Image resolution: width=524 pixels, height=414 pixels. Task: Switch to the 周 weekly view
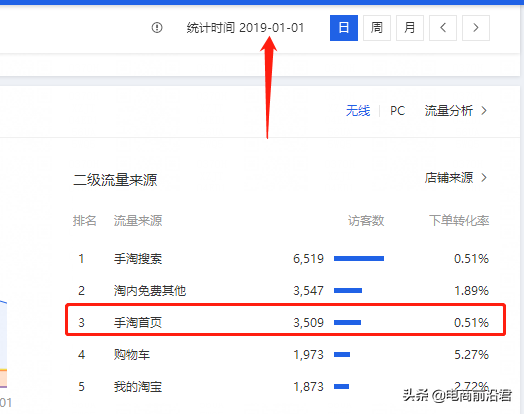pos(377,28)
